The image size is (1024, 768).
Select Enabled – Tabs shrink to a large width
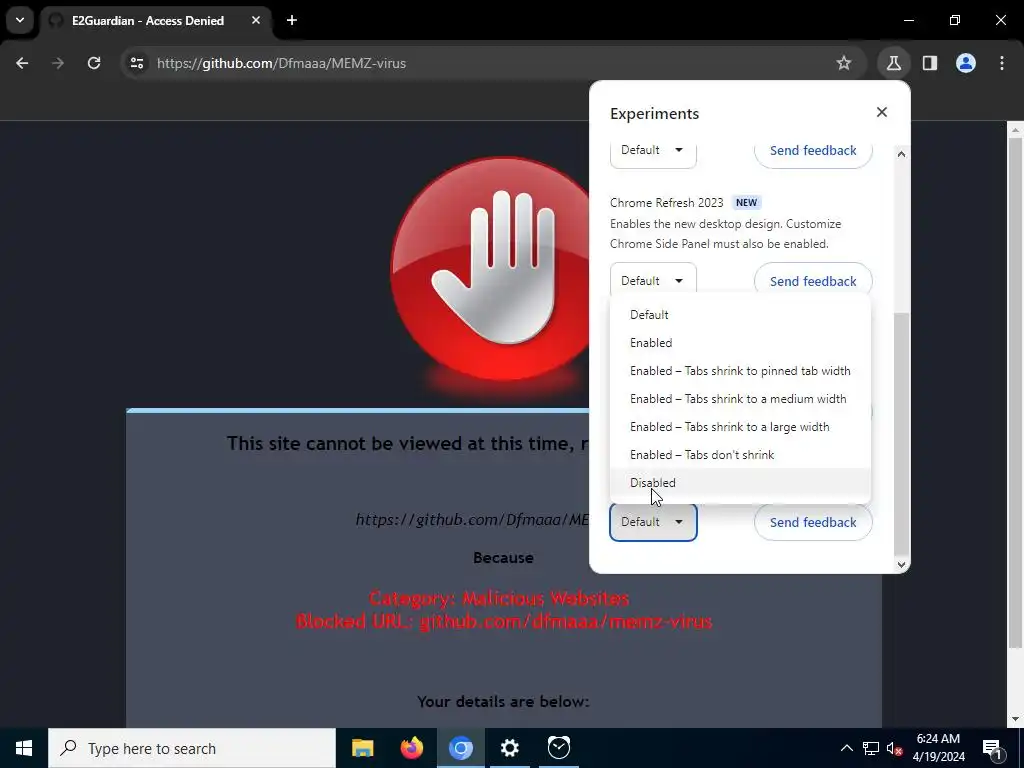[740, 427]
